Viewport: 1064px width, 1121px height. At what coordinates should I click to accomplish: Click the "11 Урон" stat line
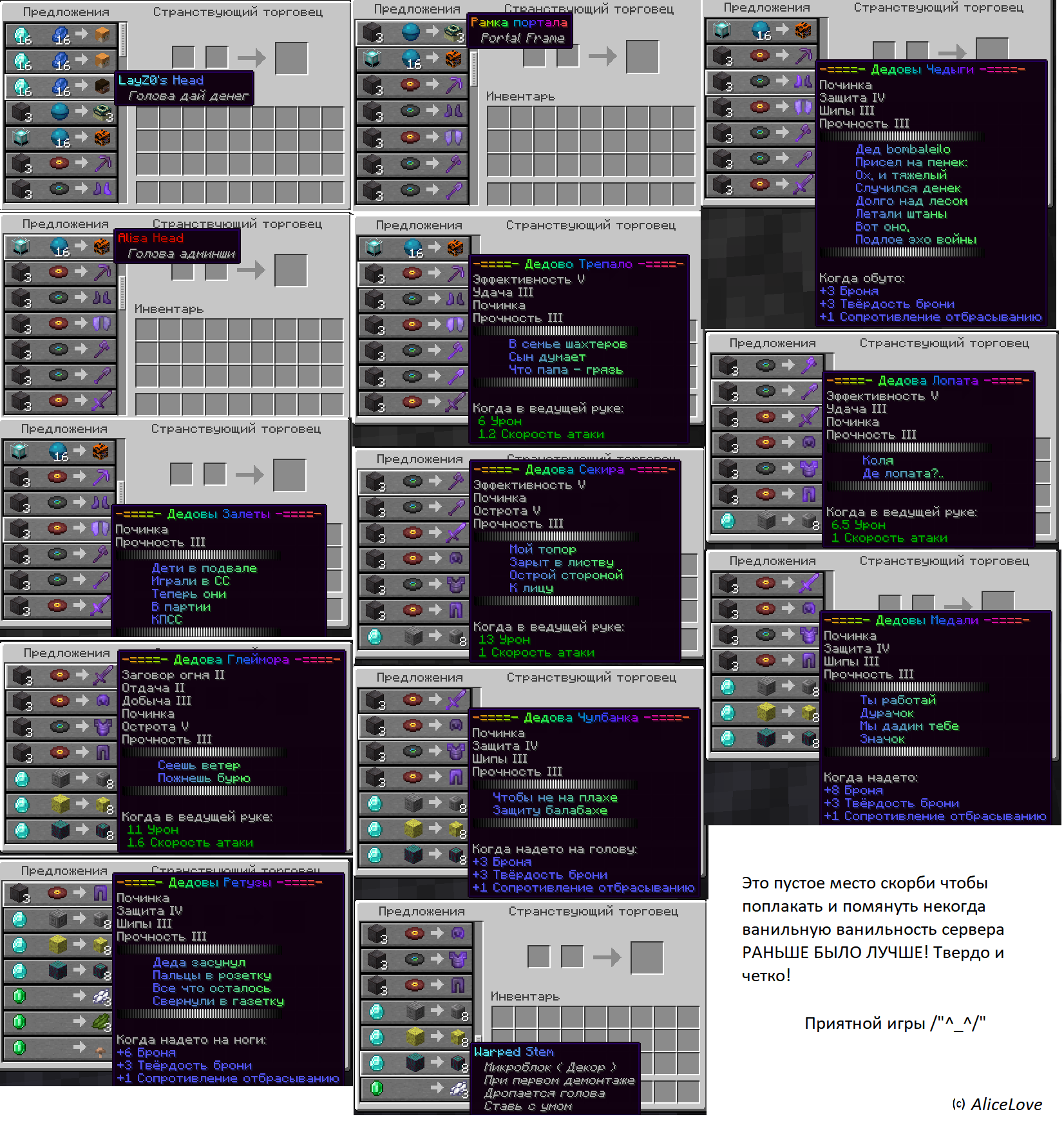tap(153, 830)
